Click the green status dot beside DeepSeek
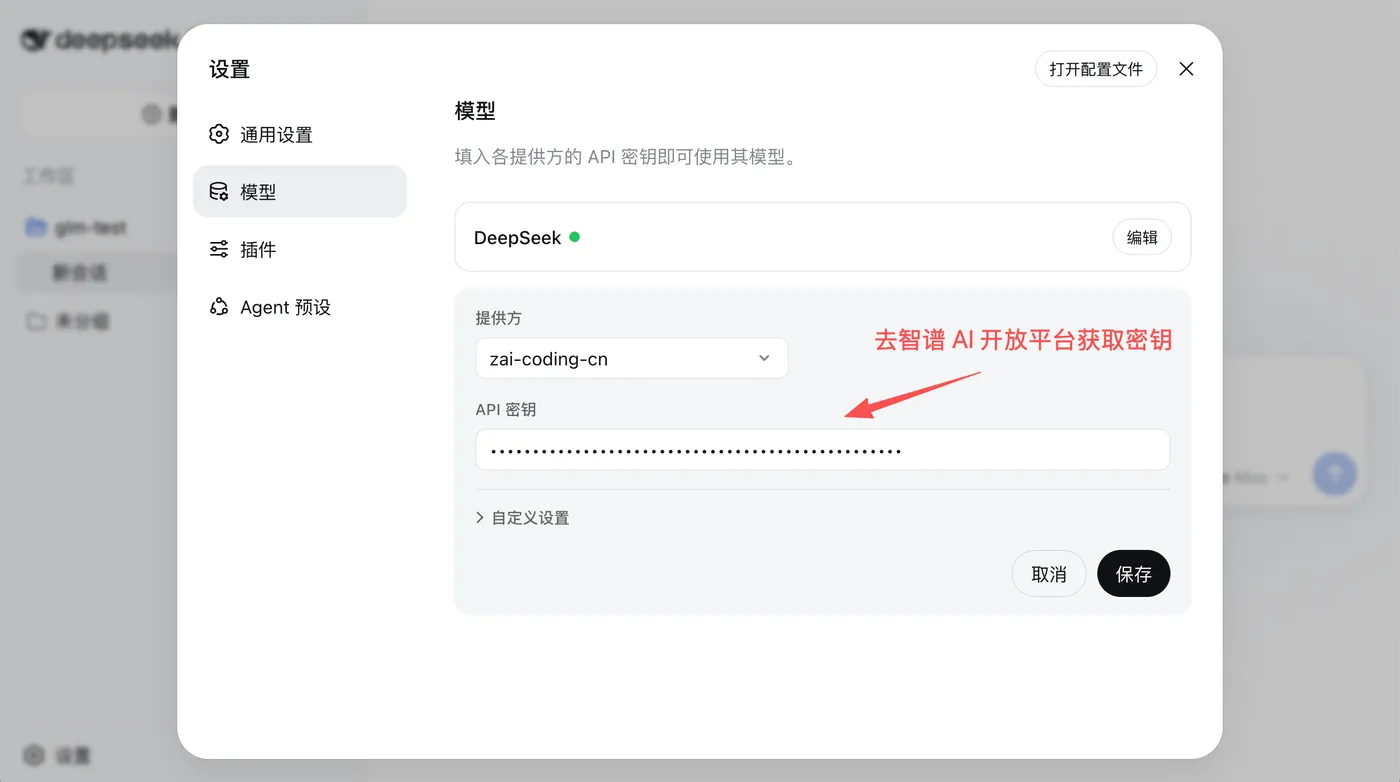 click(575, 237)
